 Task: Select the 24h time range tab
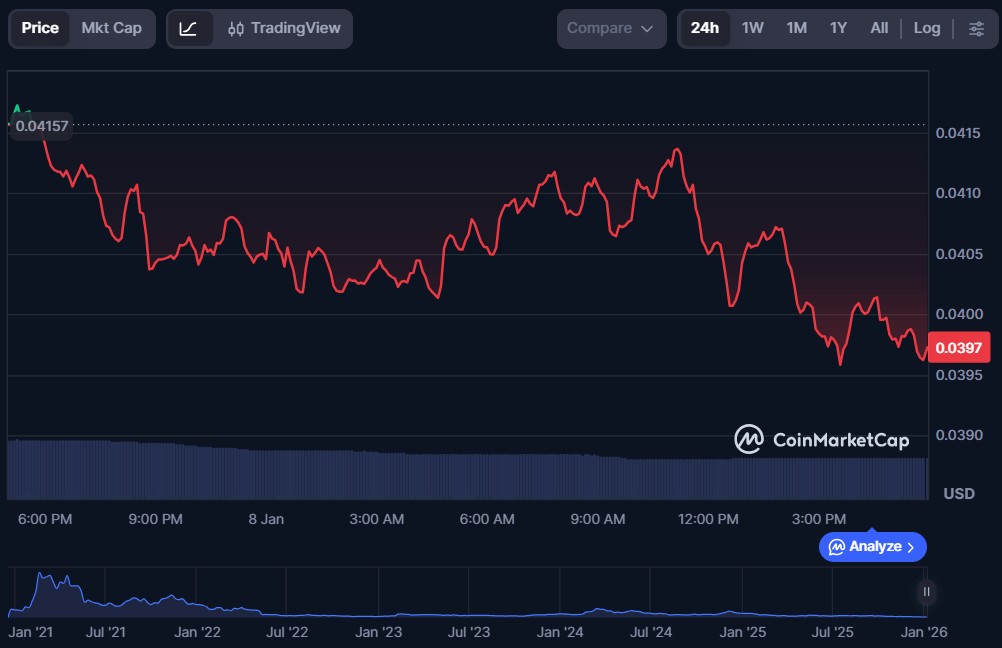pos(704,28)
